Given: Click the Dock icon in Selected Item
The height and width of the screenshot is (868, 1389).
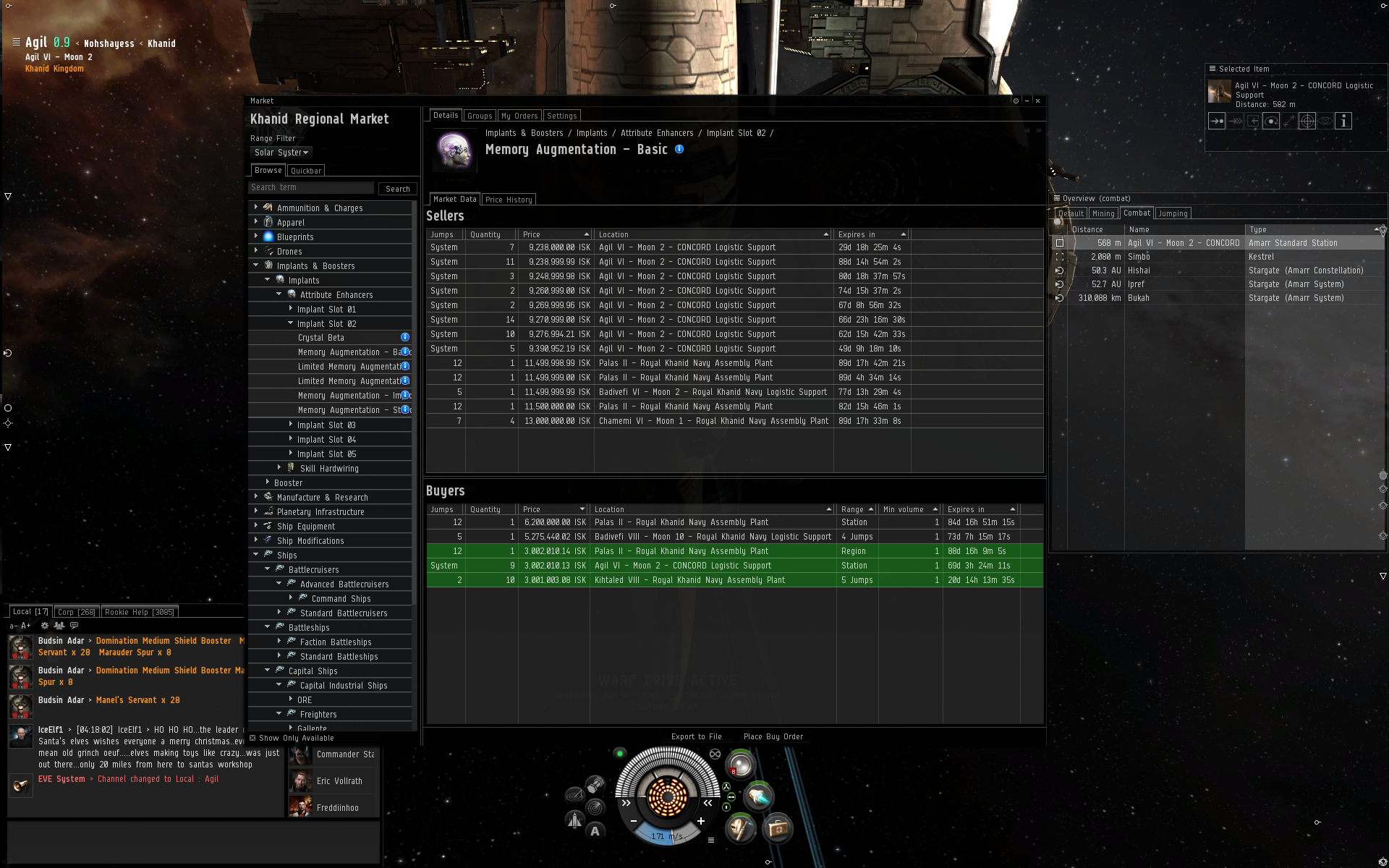Looking at the screenshot, I should [x=1253, y=122].
